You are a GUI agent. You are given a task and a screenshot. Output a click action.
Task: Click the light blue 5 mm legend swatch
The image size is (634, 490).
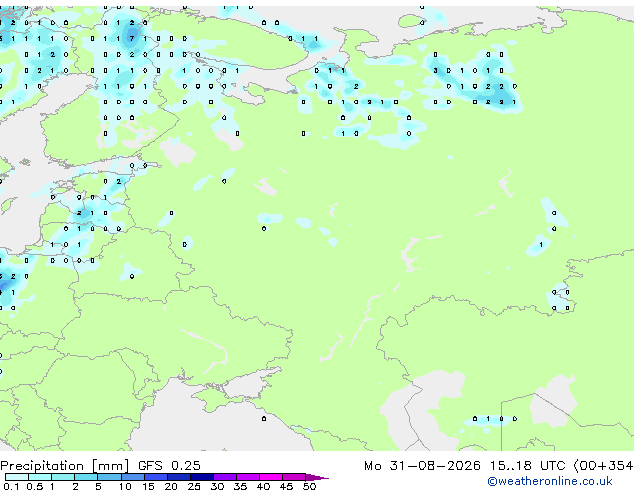[110, 477]
